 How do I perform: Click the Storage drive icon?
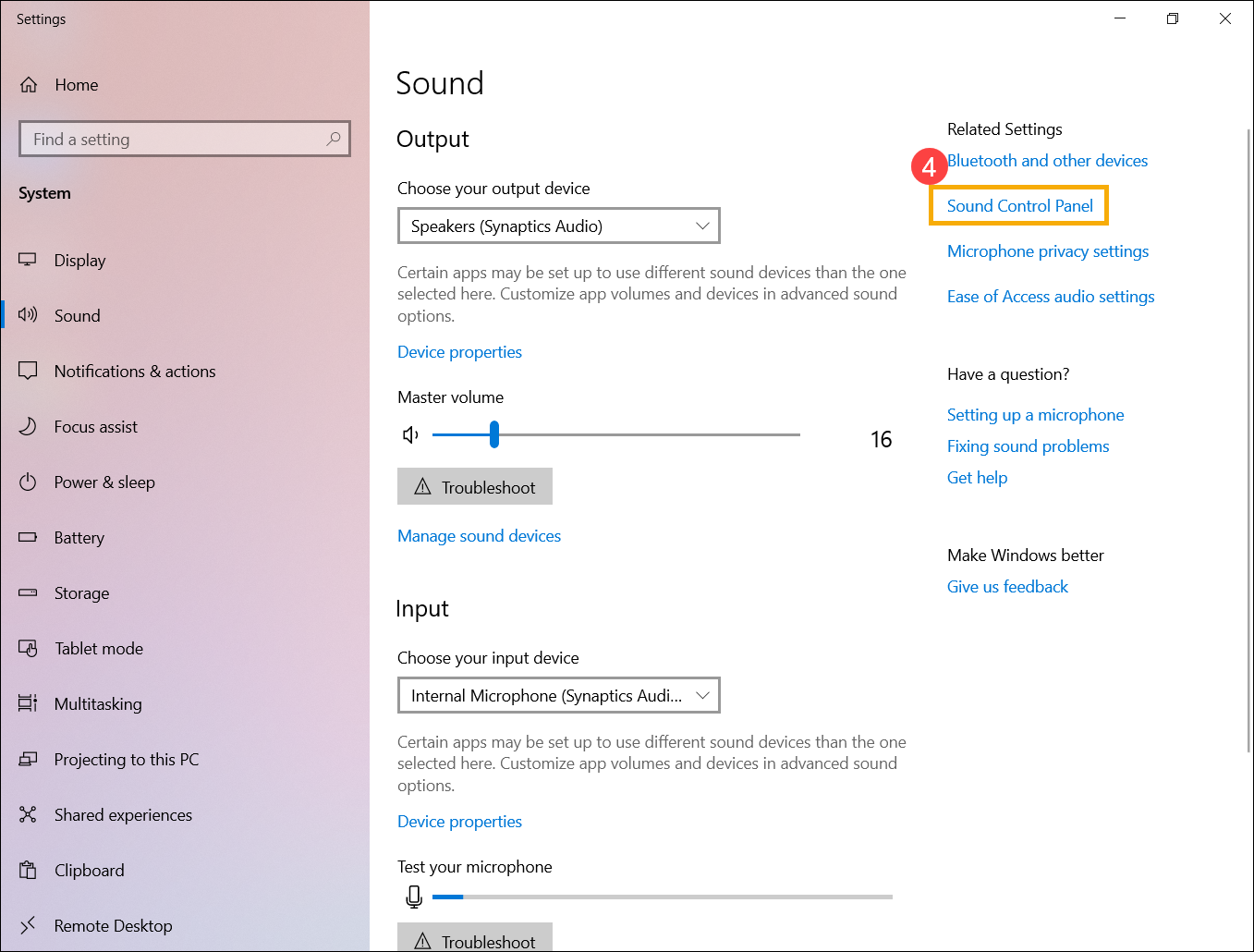click(28, 592)
